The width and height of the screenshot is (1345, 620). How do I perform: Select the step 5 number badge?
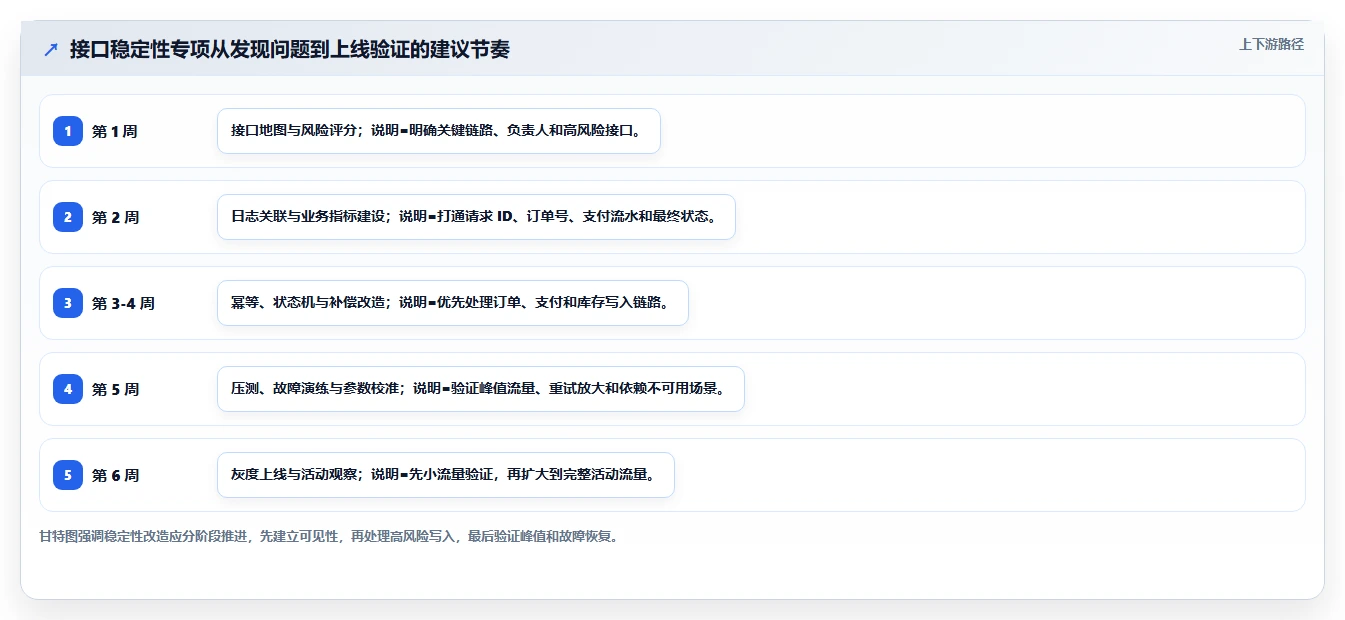(x=68, y=475)
